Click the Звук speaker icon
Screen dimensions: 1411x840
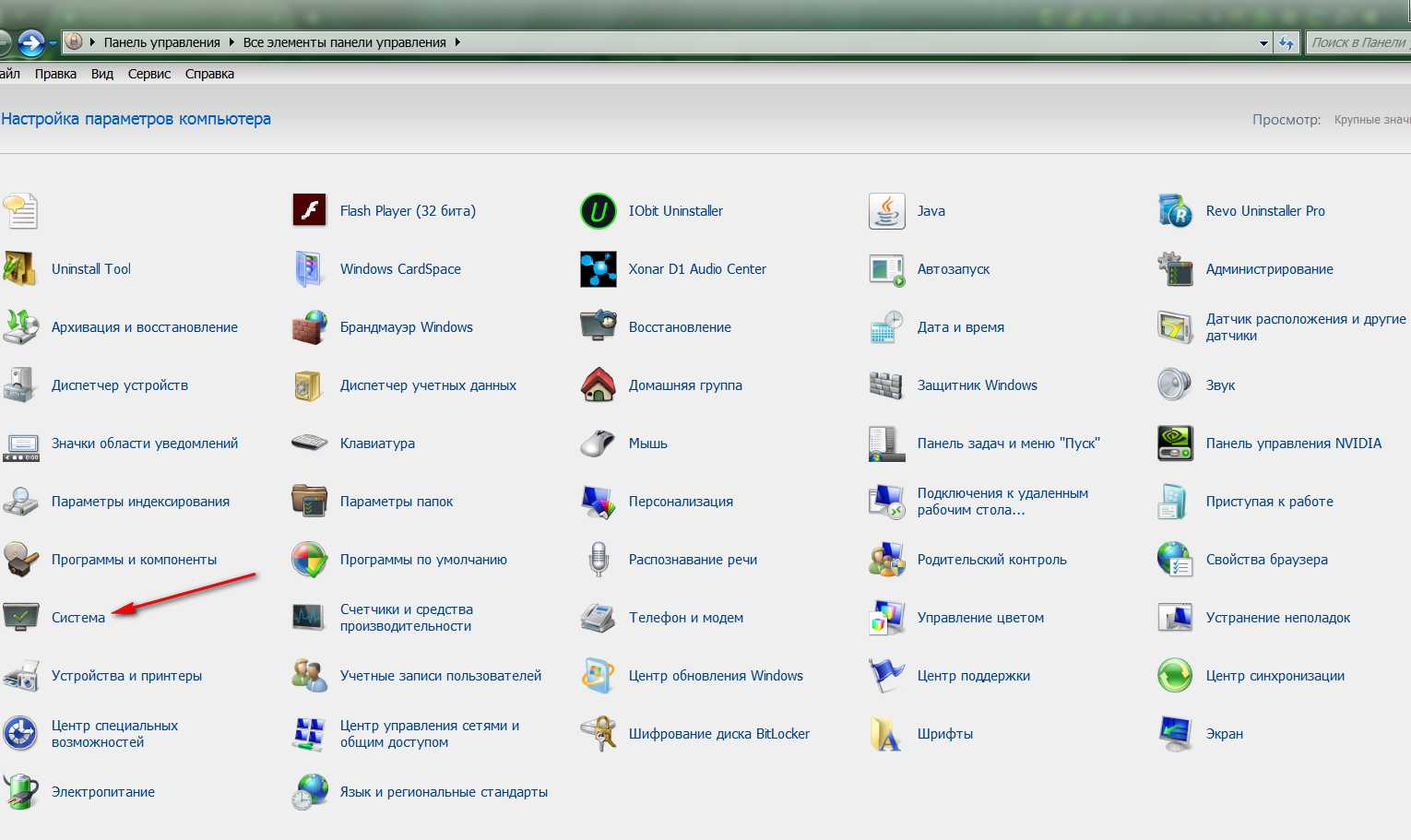[x=1175, y=385]
